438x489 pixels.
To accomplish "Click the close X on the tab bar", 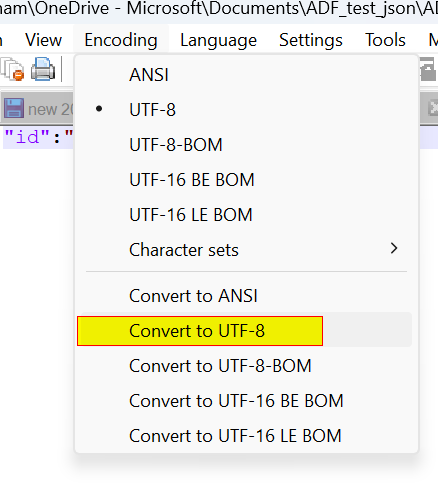I will [x=433, y=108].
